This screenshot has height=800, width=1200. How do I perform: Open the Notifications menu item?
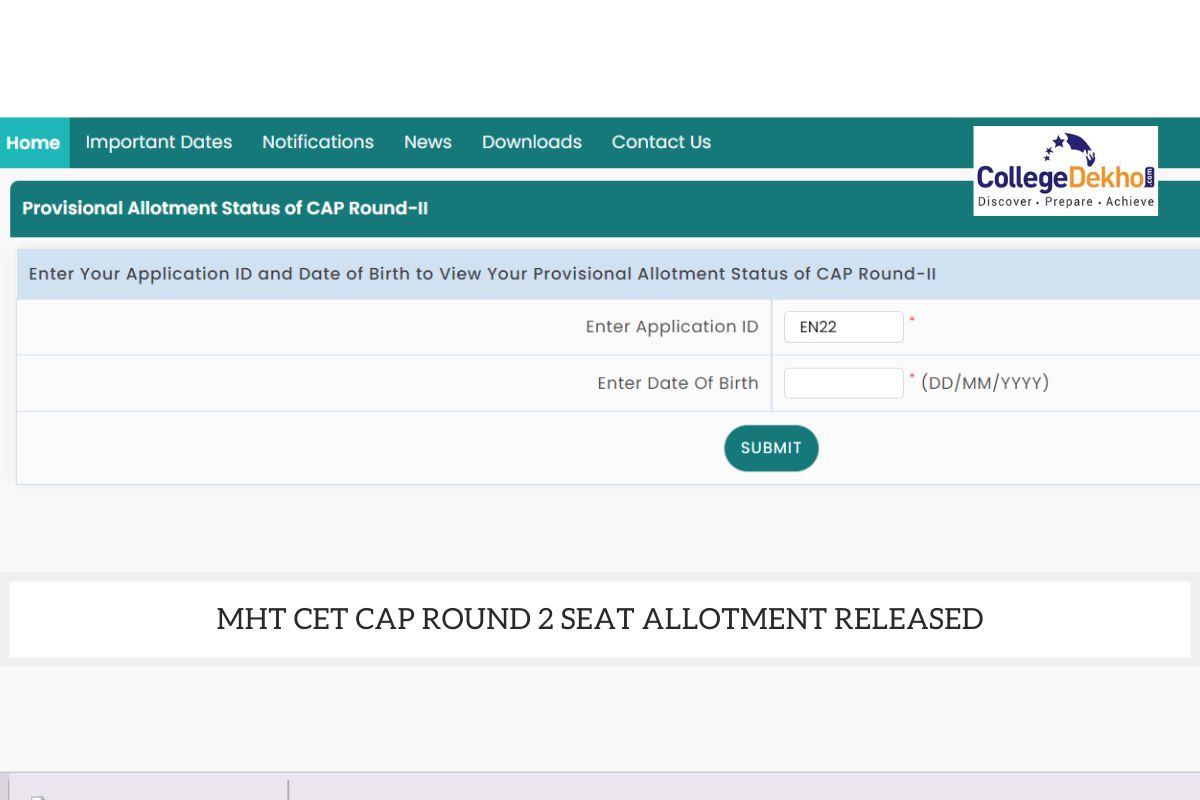point(318,142)
